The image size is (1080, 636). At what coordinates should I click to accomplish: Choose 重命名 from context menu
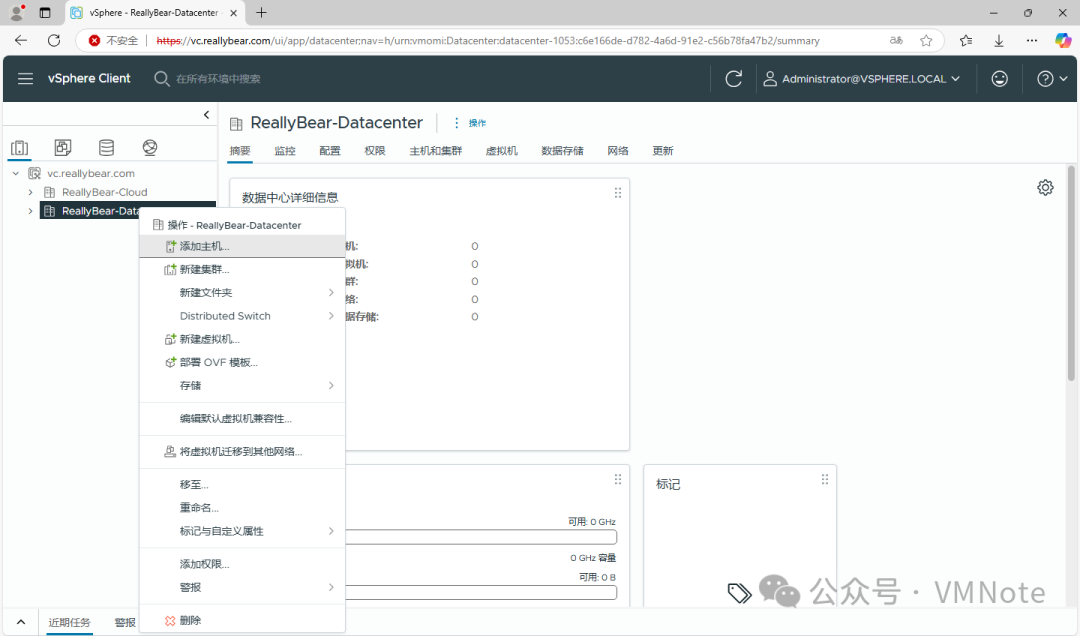click(242, 508)
